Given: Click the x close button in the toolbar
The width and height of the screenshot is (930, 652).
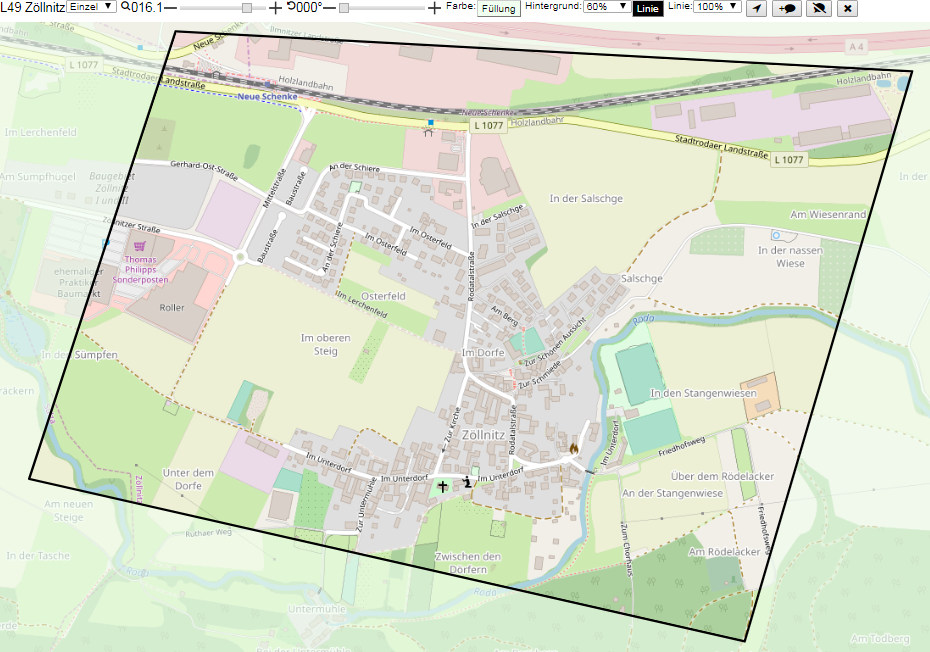Looking at the screenshot, I should [848, 8].
